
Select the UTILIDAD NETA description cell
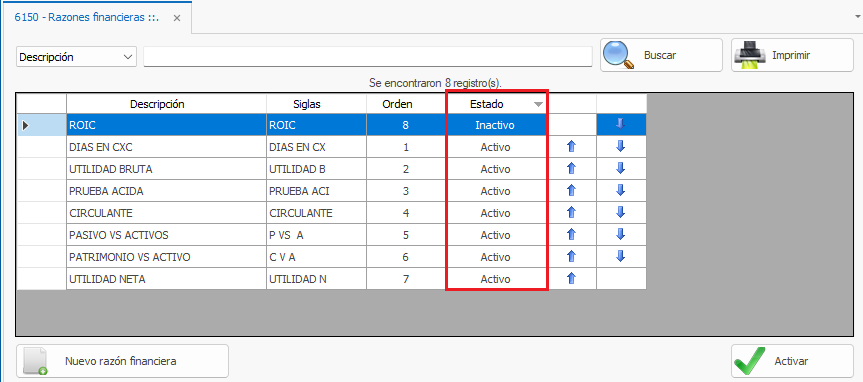166,279
